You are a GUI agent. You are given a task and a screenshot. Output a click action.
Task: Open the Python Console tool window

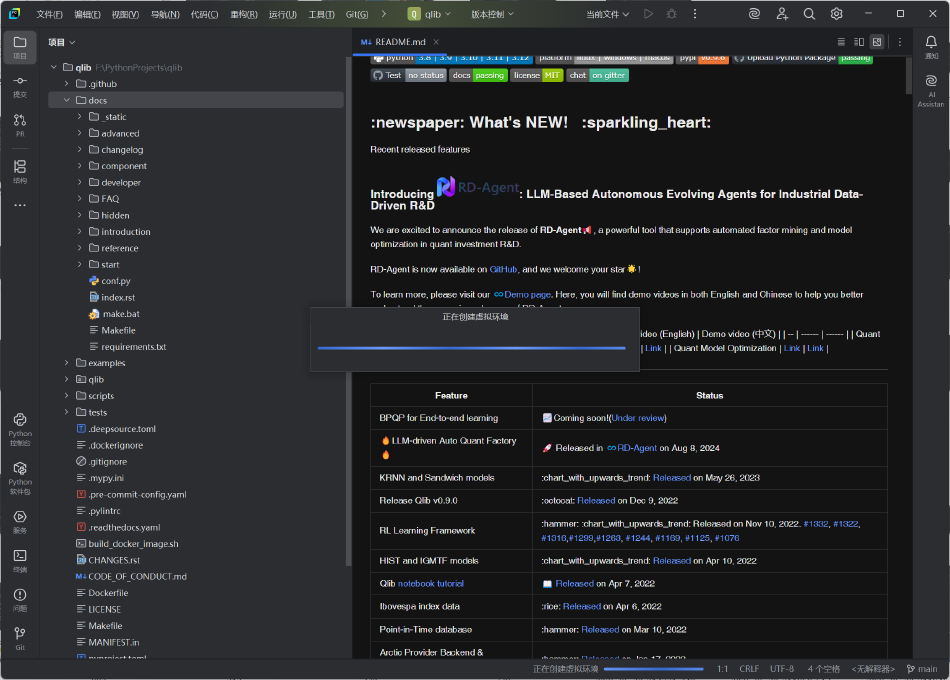click(x=20, y=429)
